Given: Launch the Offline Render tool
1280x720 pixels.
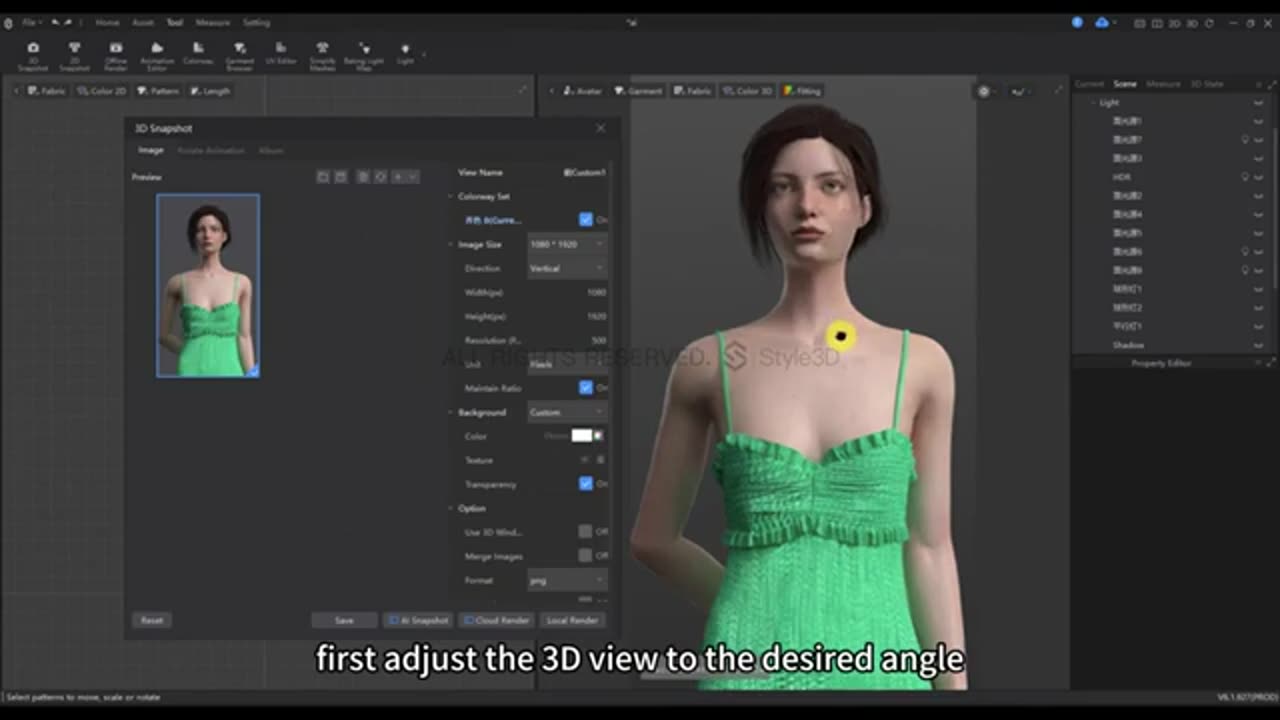Looking at the screenshot, I should coord(116,55).
